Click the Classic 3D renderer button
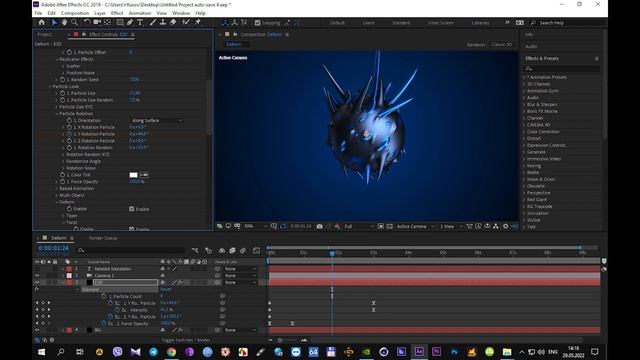This screenshot has height=360, width=640. click(x=502, y=44)
